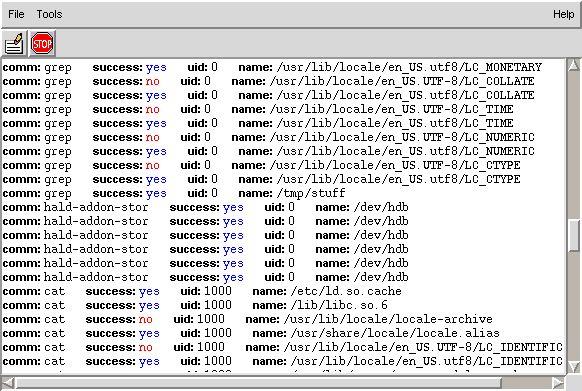Select the cat row for locale.alias
This screenshot has width=582, height=391.
coord(251,333)
